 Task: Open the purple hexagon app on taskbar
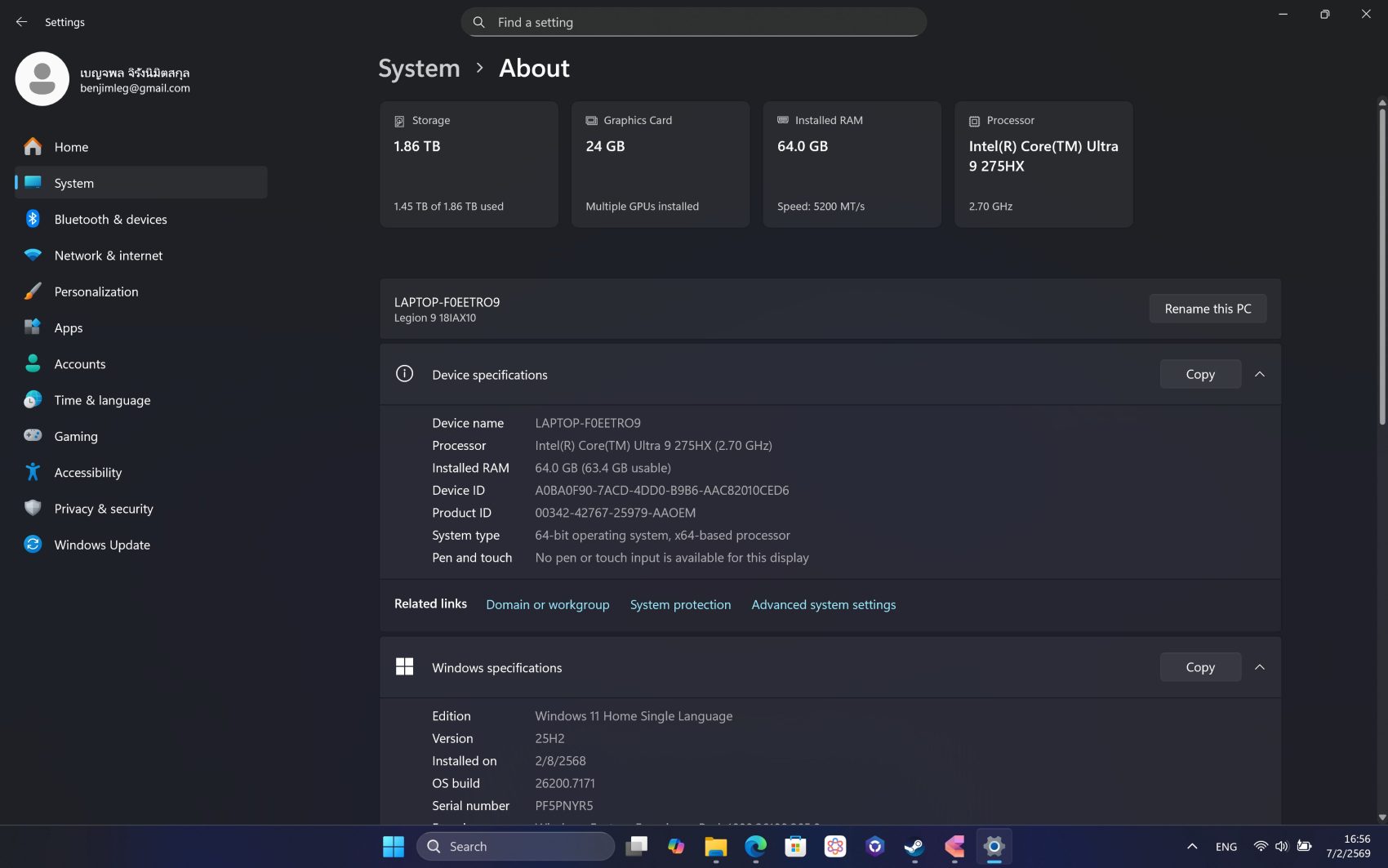pos(875,847)
